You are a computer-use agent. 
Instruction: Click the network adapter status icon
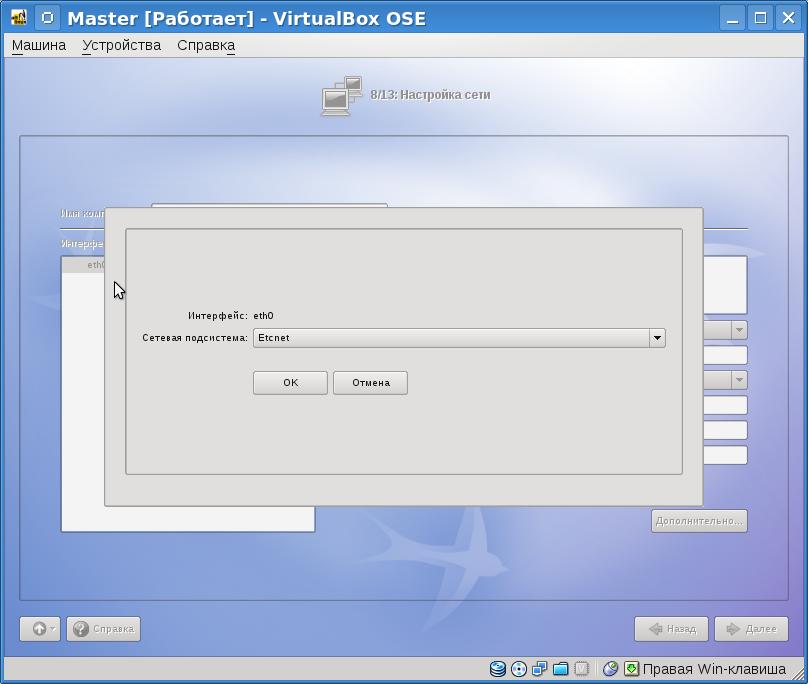(540, 669)
